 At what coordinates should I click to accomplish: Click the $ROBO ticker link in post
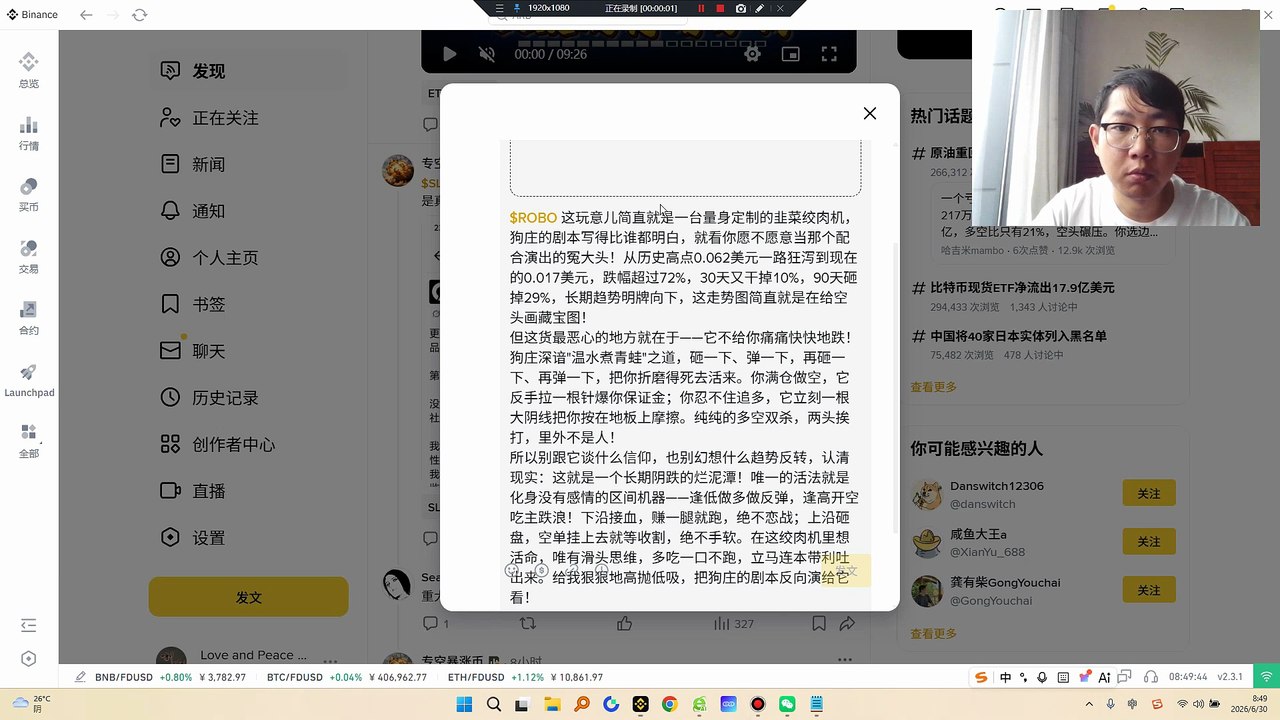pyautogui.click(x=533, y=218)
